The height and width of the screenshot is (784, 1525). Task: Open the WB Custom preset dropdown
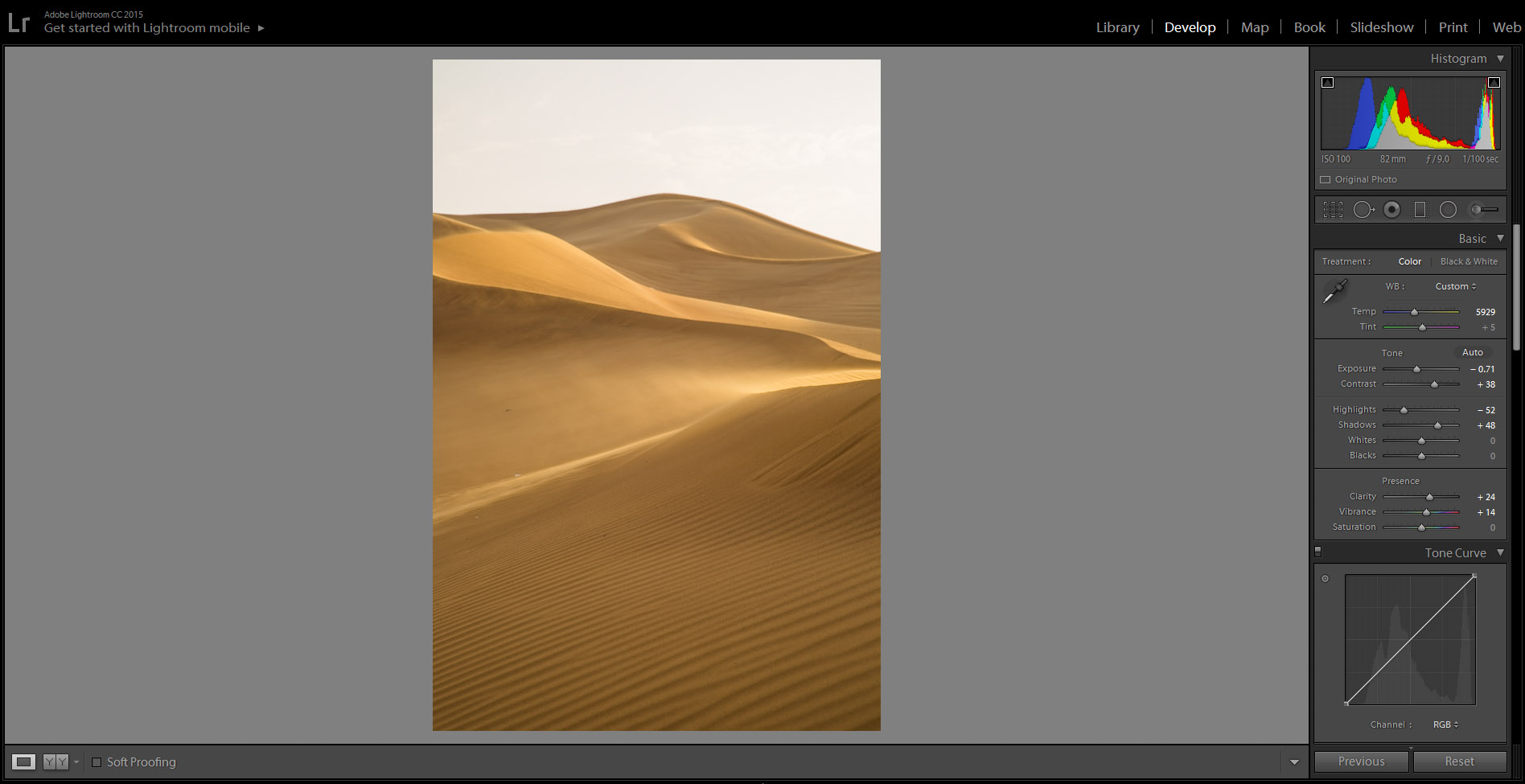point(1456,286)
